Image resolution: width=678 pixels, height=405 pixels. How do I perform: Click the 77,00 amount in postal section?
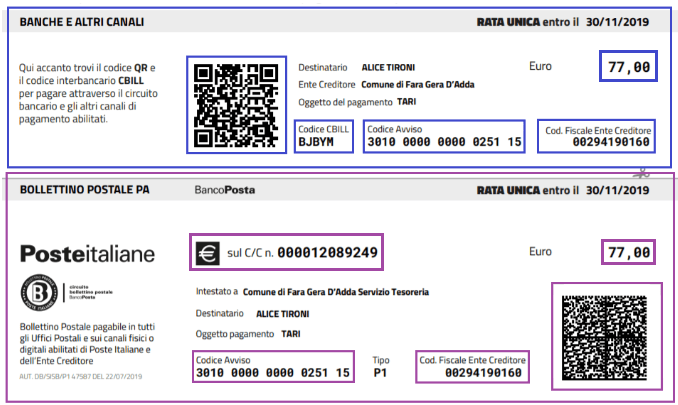(x=628, y=252)
